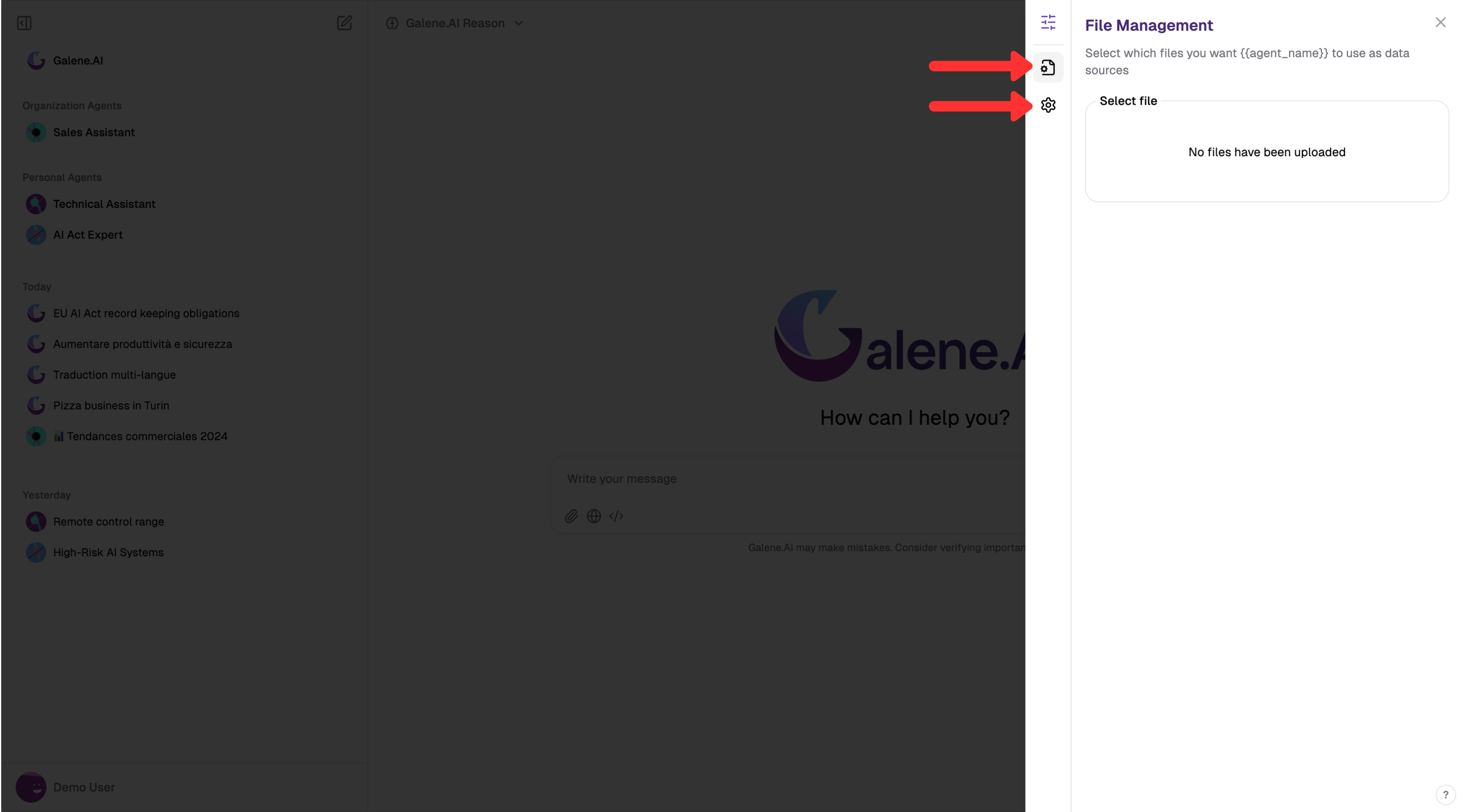Image resolution: width=1464 pixels, height=812 pixels.
Task: Click the How can I help you? heading
Action: [914, 418]
